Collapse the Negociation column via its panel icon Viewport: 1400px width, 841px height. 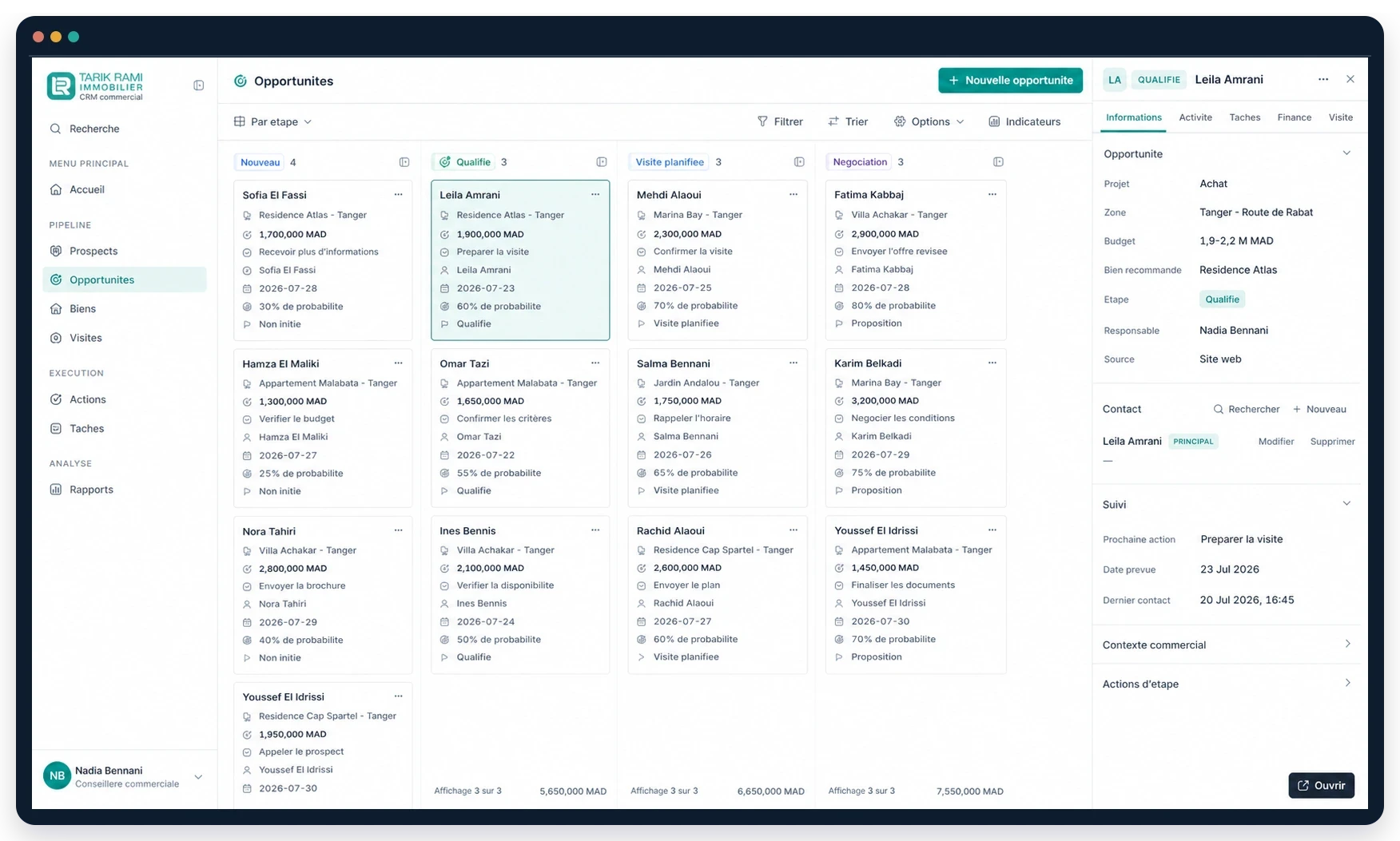(998, 162)
